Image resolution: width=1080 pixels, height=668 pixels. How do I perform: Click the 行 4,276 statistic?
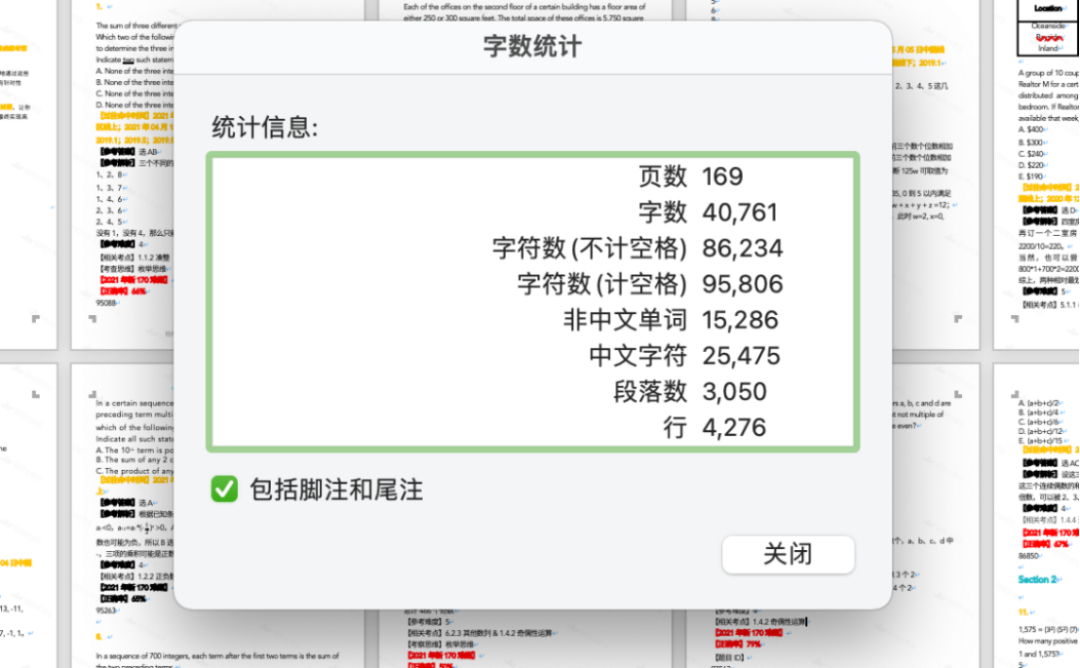(x=720, y=427)
